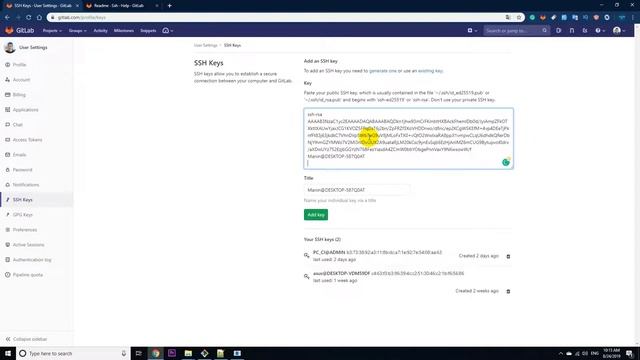
Task: Open a new browser tab
Action: [x=169, y=6]
